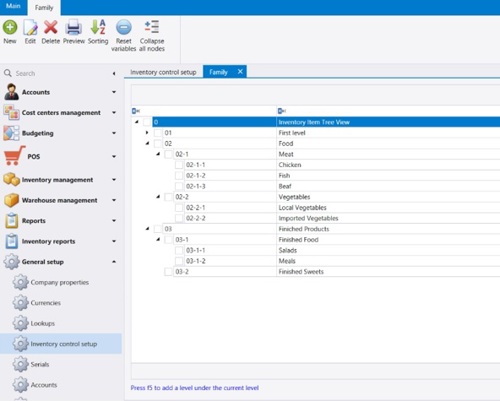Screen dimensions: 500x401
Task: Click the red Delete icon
Action: (51, 27)
